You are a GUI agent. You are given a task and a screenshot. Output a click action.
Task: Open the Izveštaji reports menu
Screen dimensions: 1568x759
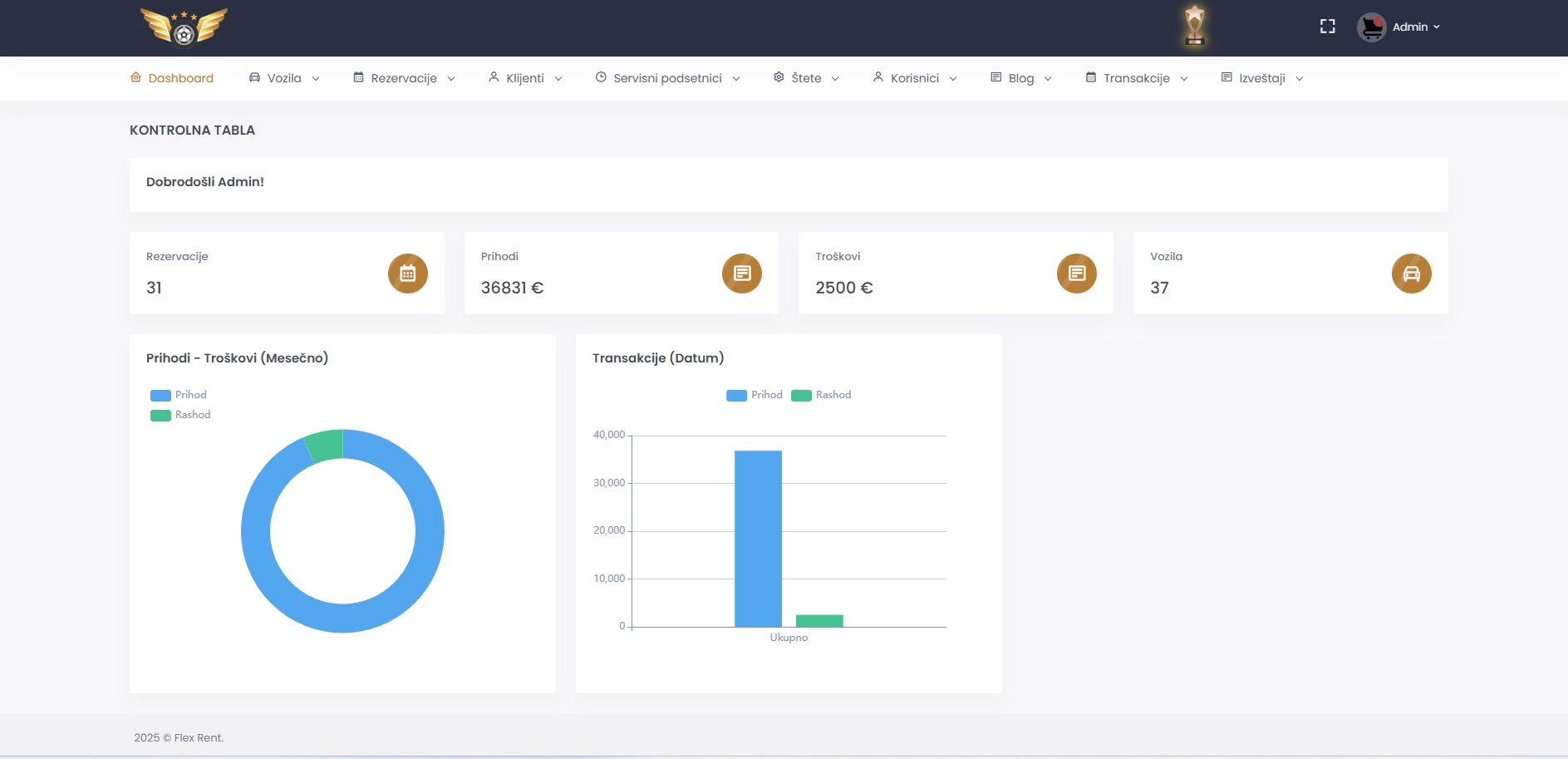pyautogui.click(x=1261, y=78)
